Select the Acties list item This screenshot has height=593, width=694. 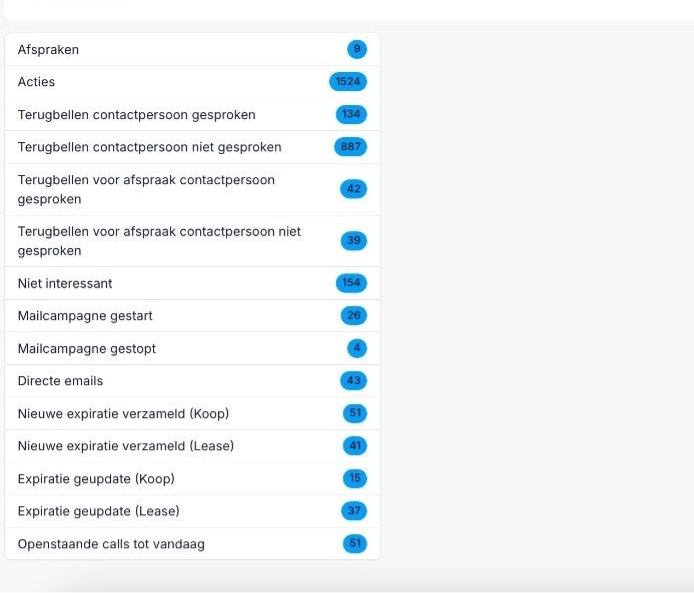tap(37, 82)
